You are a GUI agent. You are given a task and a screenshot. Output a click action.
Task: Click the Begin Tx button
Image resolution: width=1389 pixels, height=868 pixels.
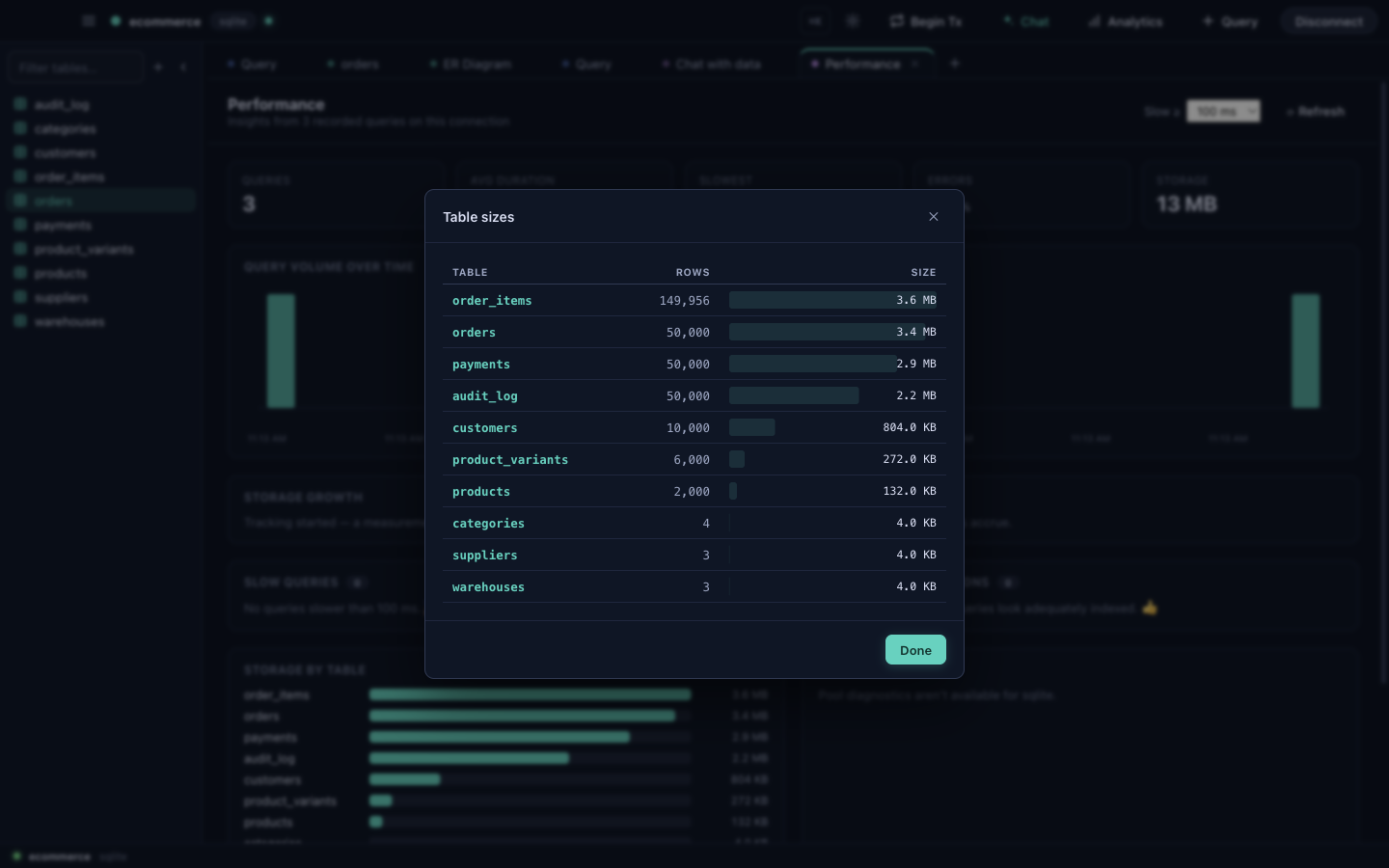coord(926,21)
